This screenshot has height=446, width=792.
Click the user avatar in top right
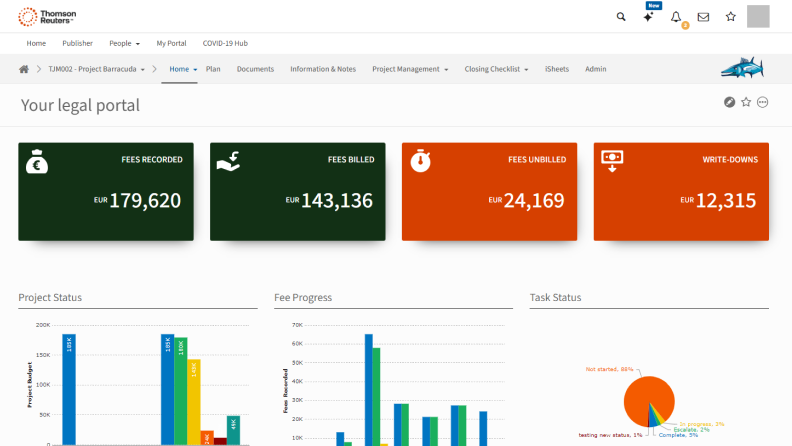click(x=758, y=16)
